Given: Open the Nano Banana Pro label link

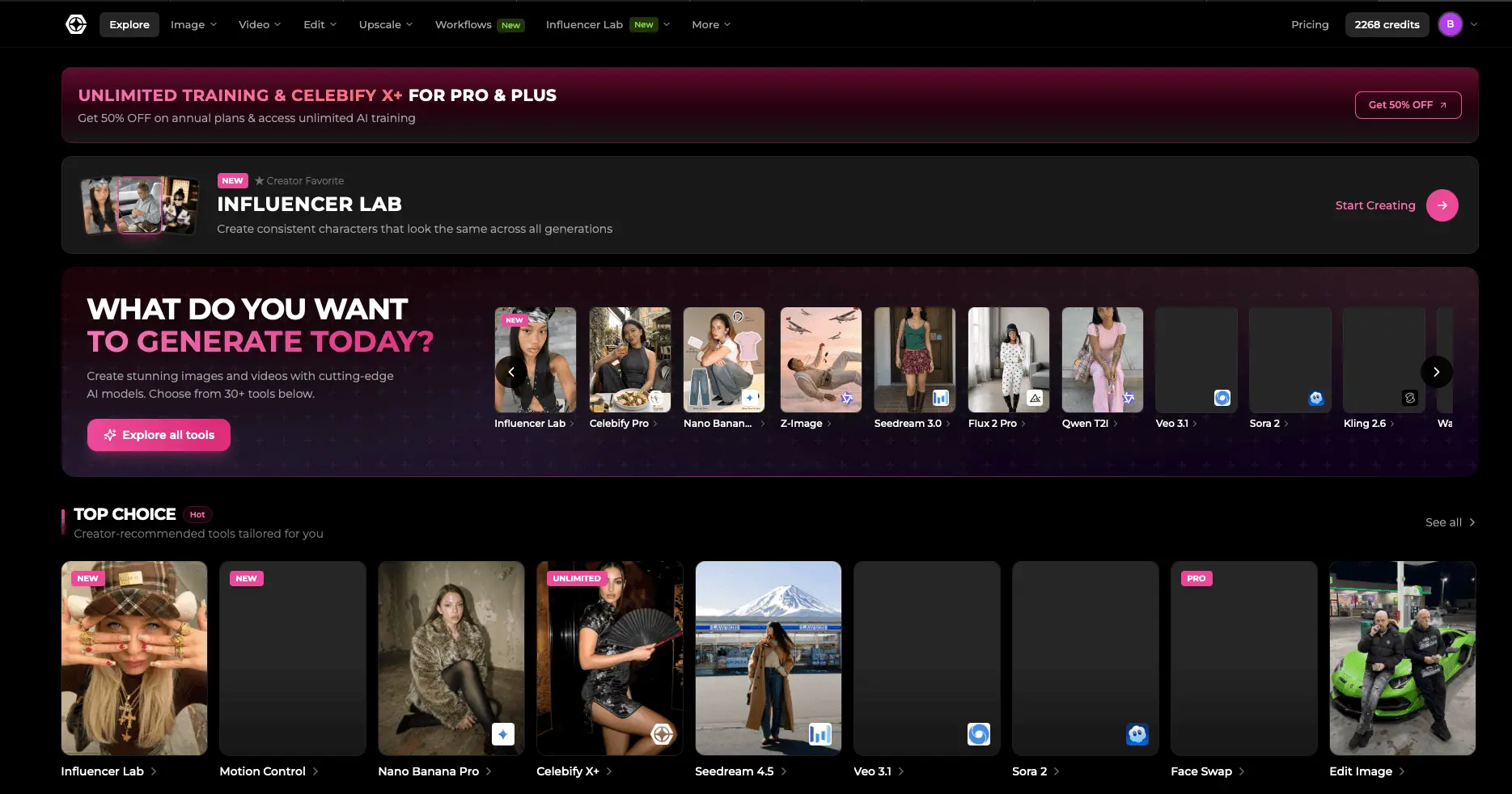Looking at the screenshot, I should 434,771.
